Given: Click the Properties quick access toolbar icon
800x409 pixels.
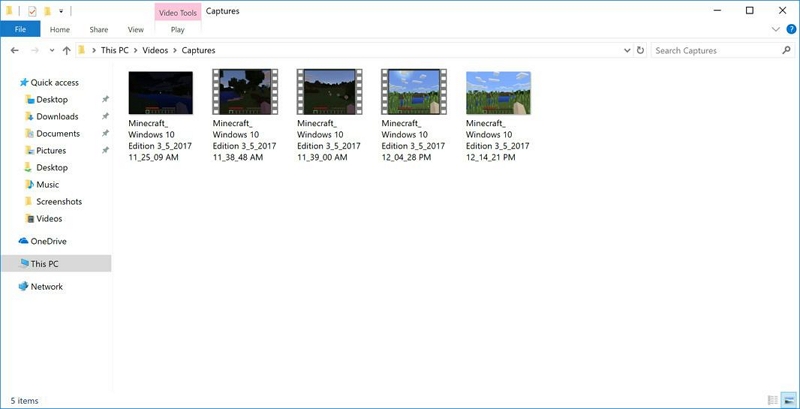Looking at the screenshot, I should point(32,11).
